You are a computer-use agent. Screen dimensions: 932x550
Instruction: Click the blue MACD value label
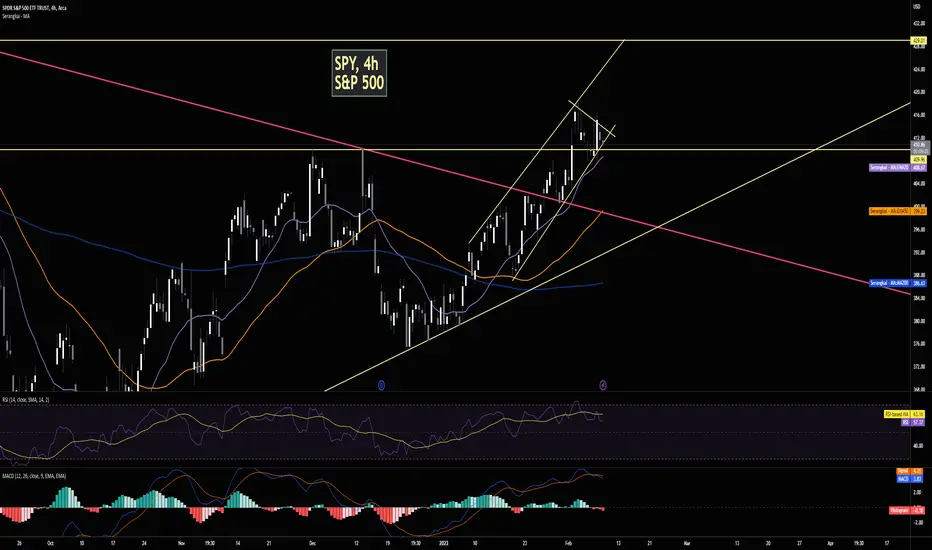910,479
